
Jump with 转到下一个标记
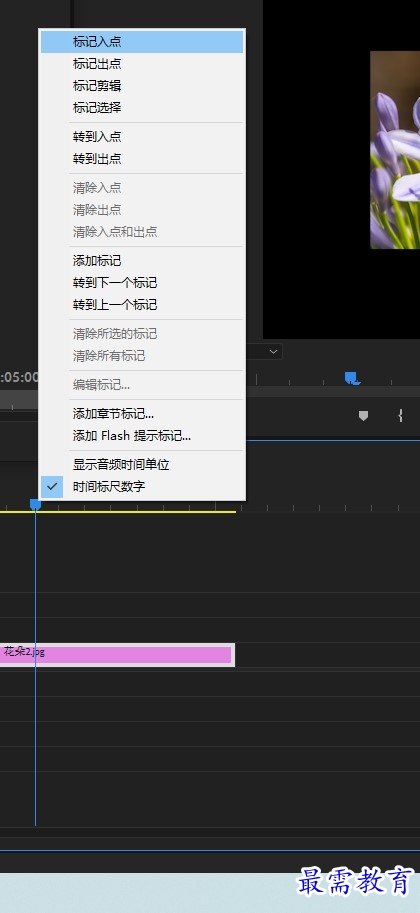142,283
